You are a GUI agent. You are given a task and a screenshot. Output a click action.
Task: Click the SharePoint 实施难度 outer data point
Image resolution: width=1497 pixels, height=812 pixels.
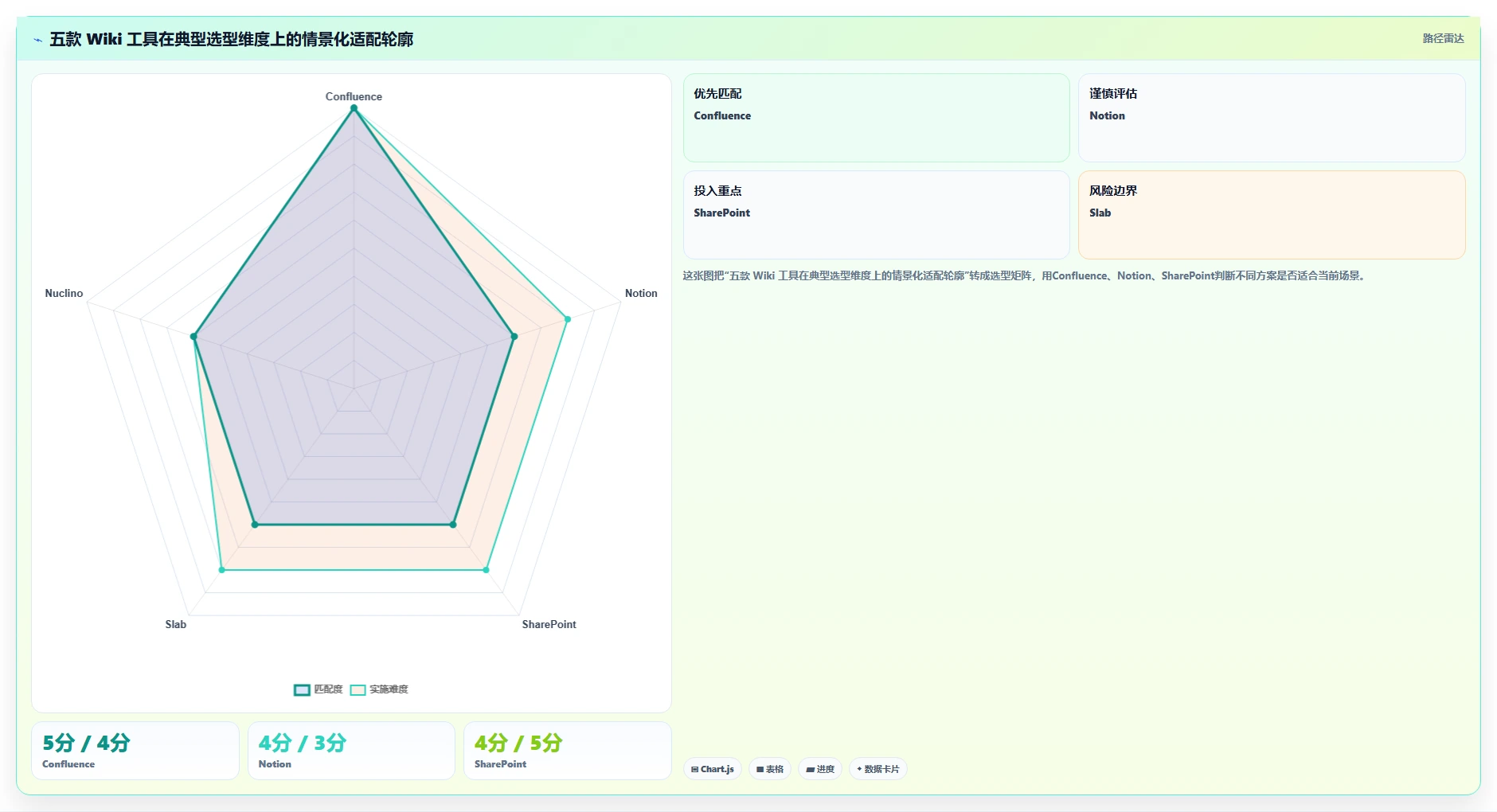click(x=486, y=570)
